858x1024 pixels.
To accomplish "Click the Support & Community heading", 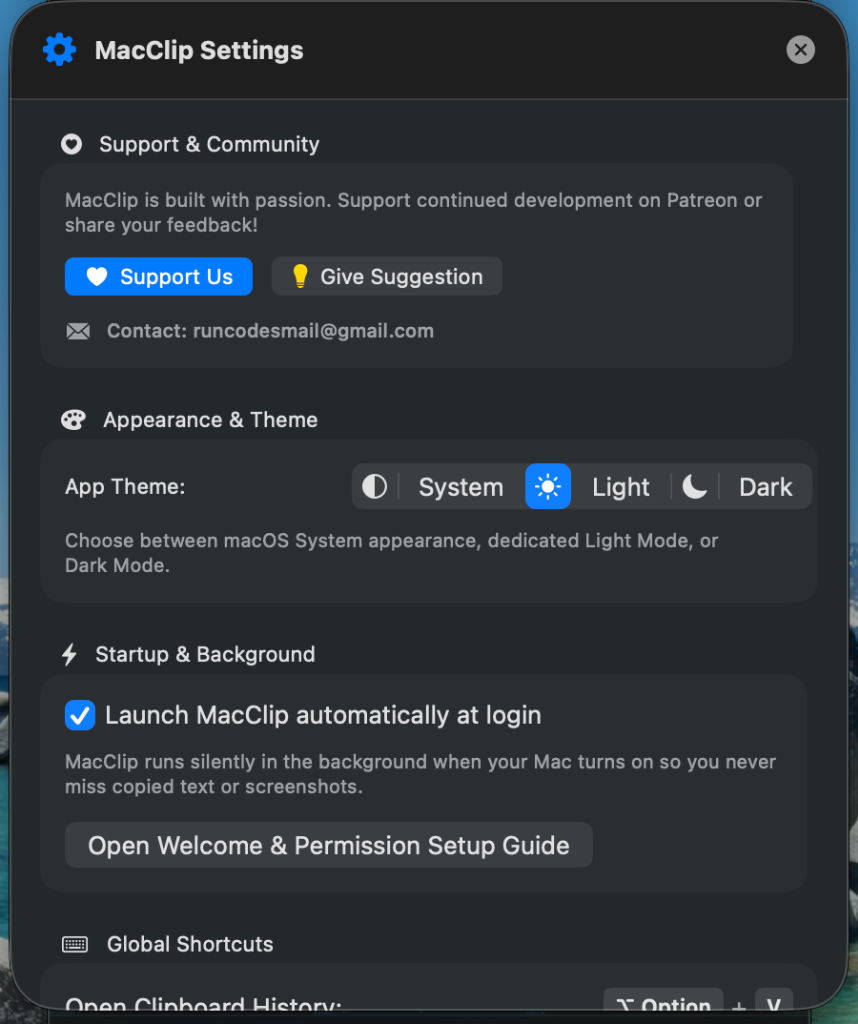I will tap(209, 144).
